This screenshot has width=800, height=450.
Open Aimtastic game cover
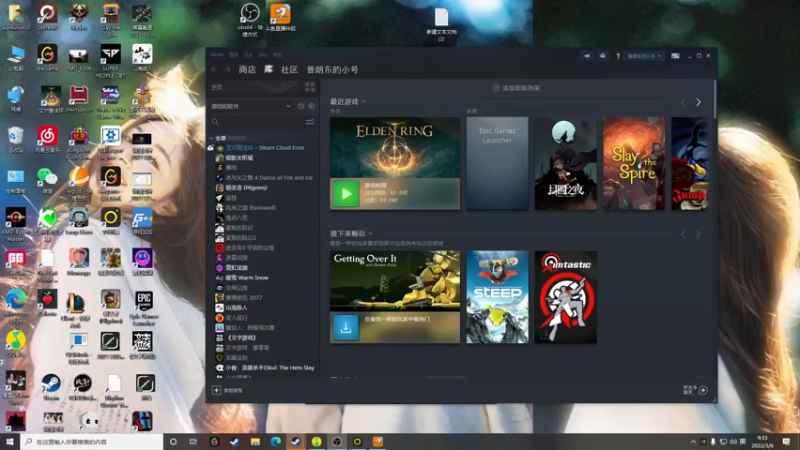tap(565, 297)
